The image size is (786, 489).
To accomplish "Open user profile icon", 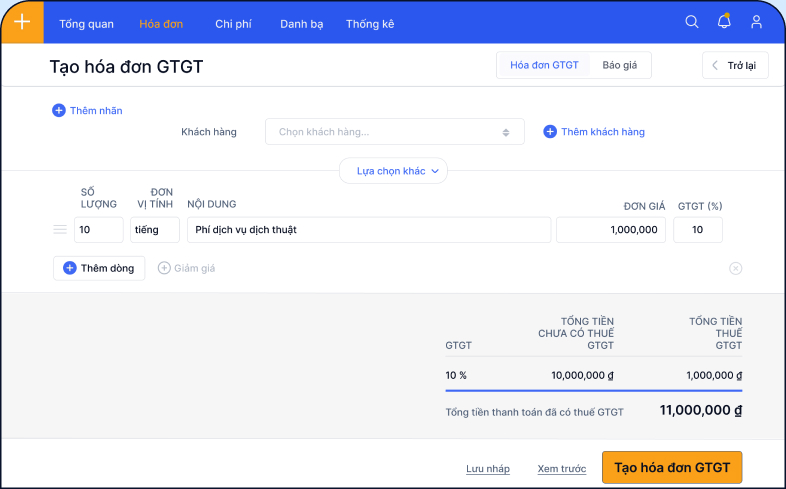I will [756, 22].
